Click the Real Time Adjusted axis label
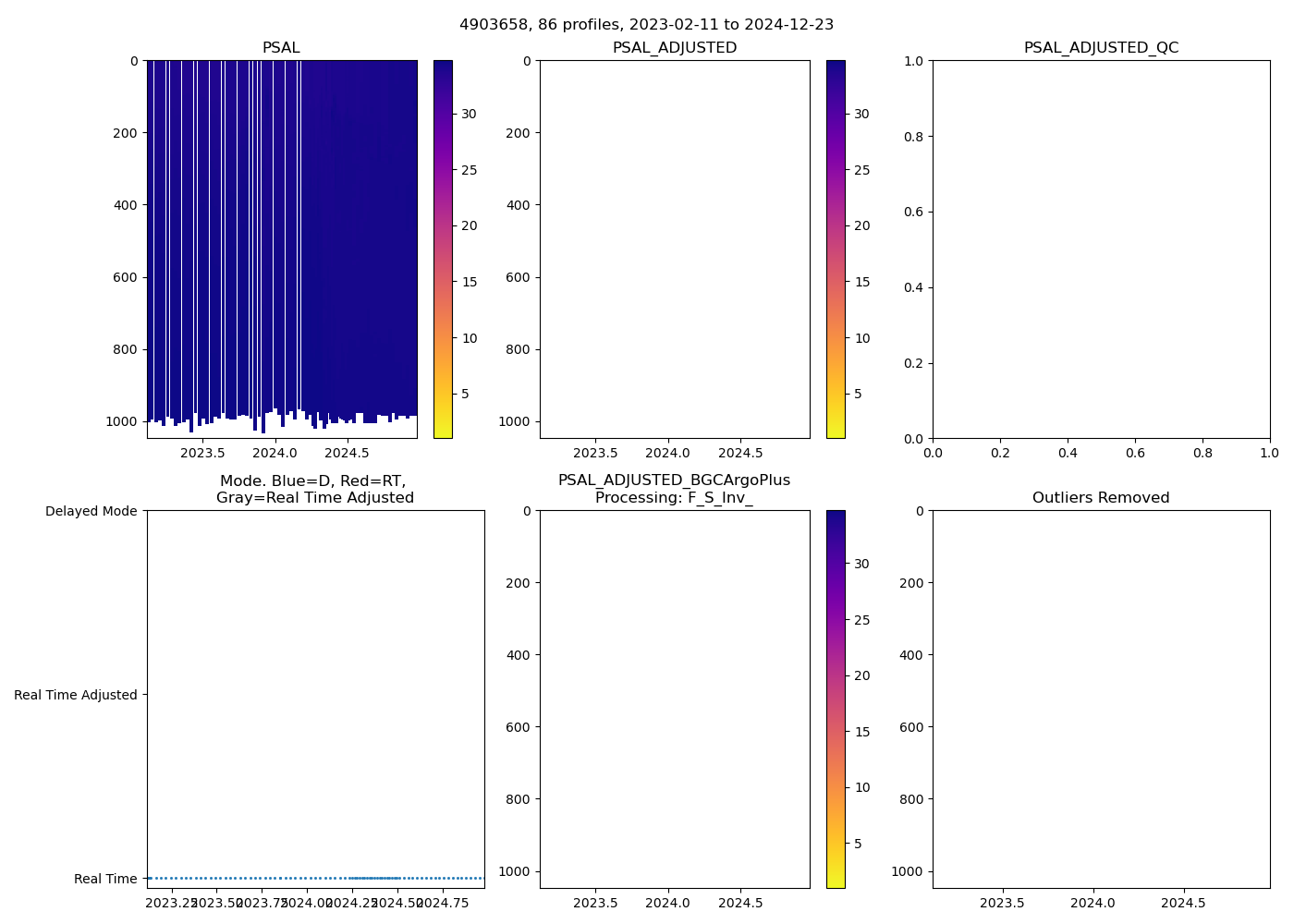 [75, 695]
